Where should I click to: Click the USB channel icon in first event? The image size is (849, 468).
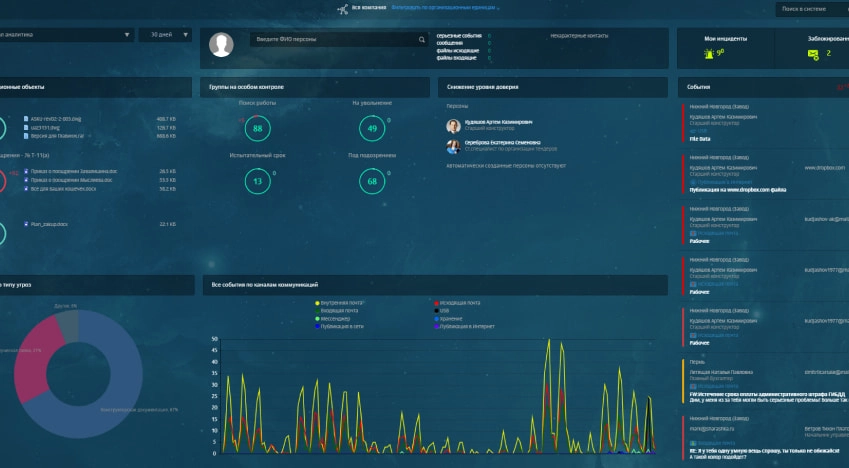(693, 131)
